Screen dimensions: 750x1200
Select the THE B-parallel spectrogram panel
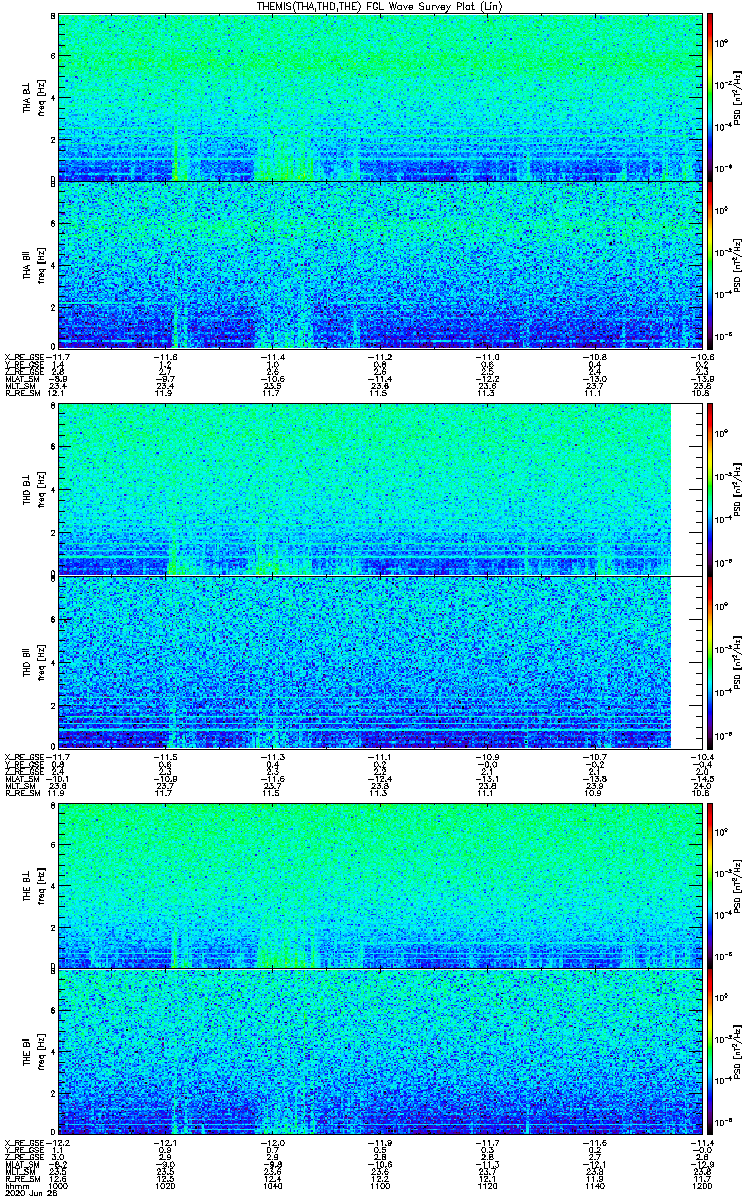pos(379,1053)
